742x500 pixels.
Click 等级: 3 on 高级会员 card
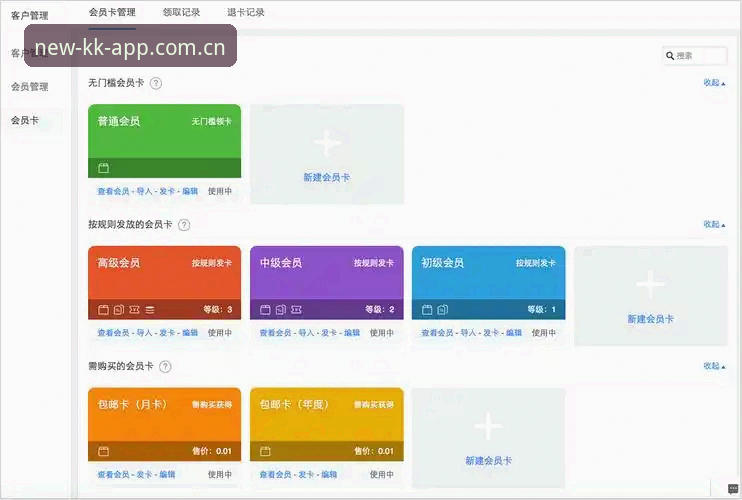tap(218, 310)
